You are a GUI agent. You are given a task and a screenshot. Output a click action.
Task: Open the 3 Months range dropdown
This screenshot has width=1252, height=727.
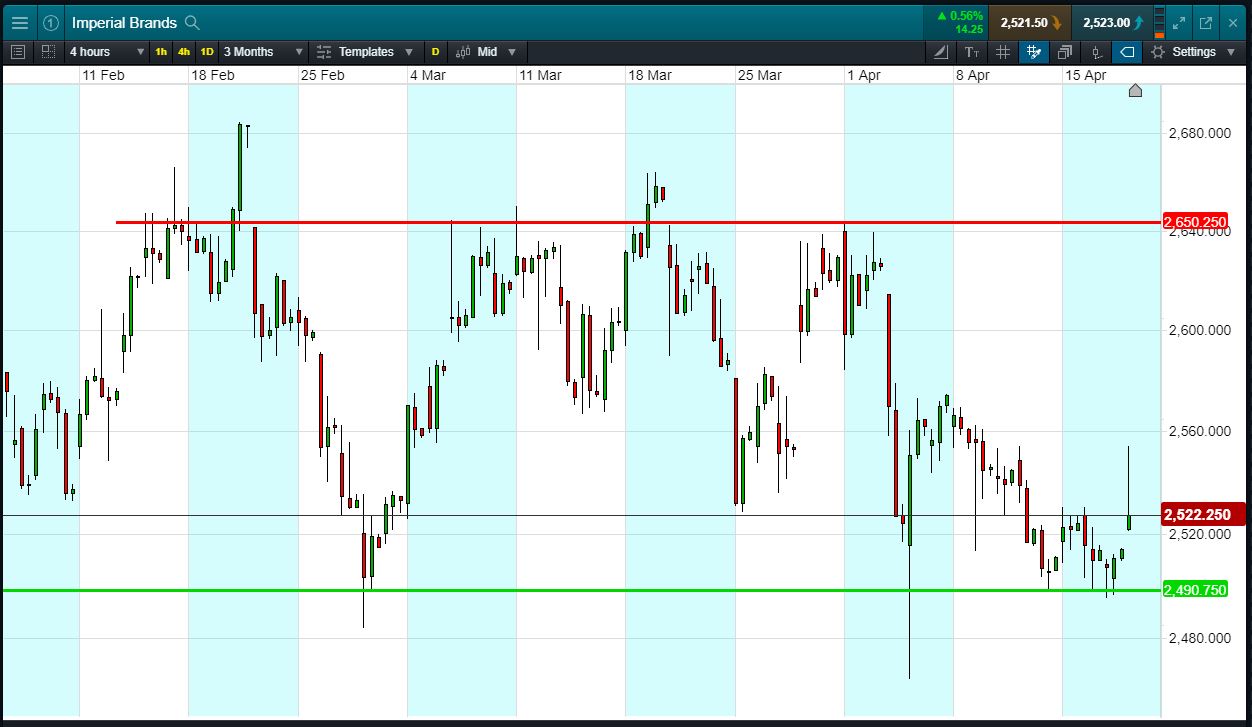coord(264,52)
